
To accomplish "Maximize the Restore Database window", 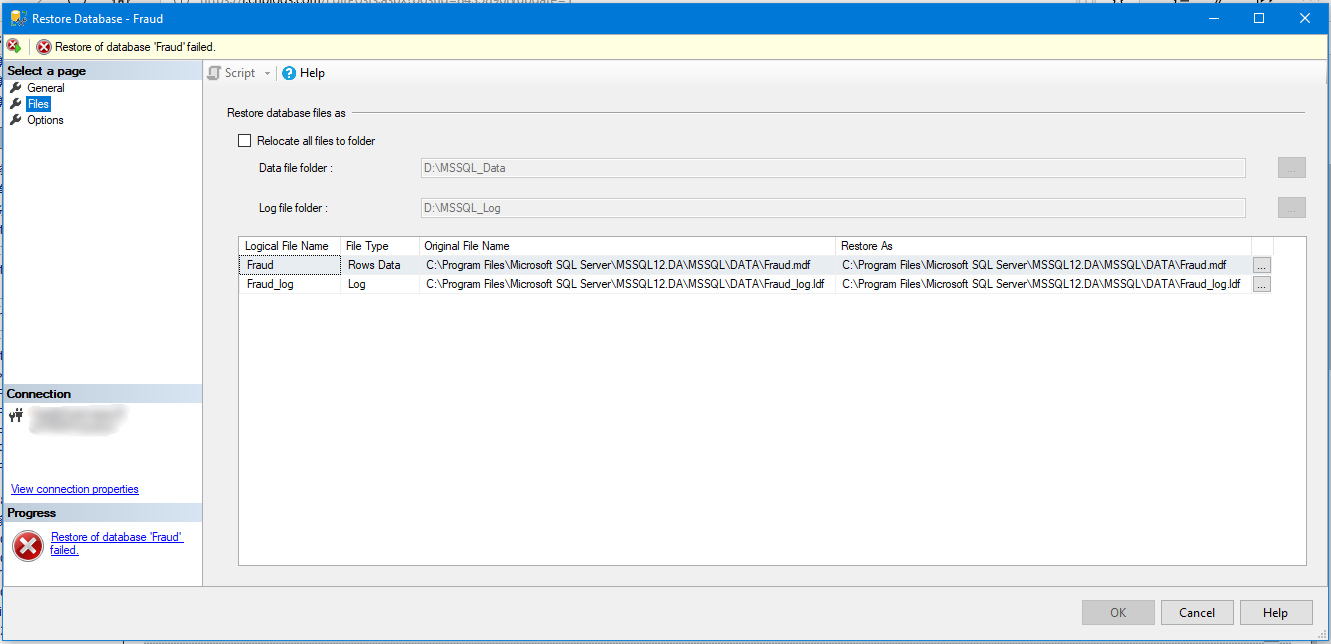I will [x=1259, y=18].
